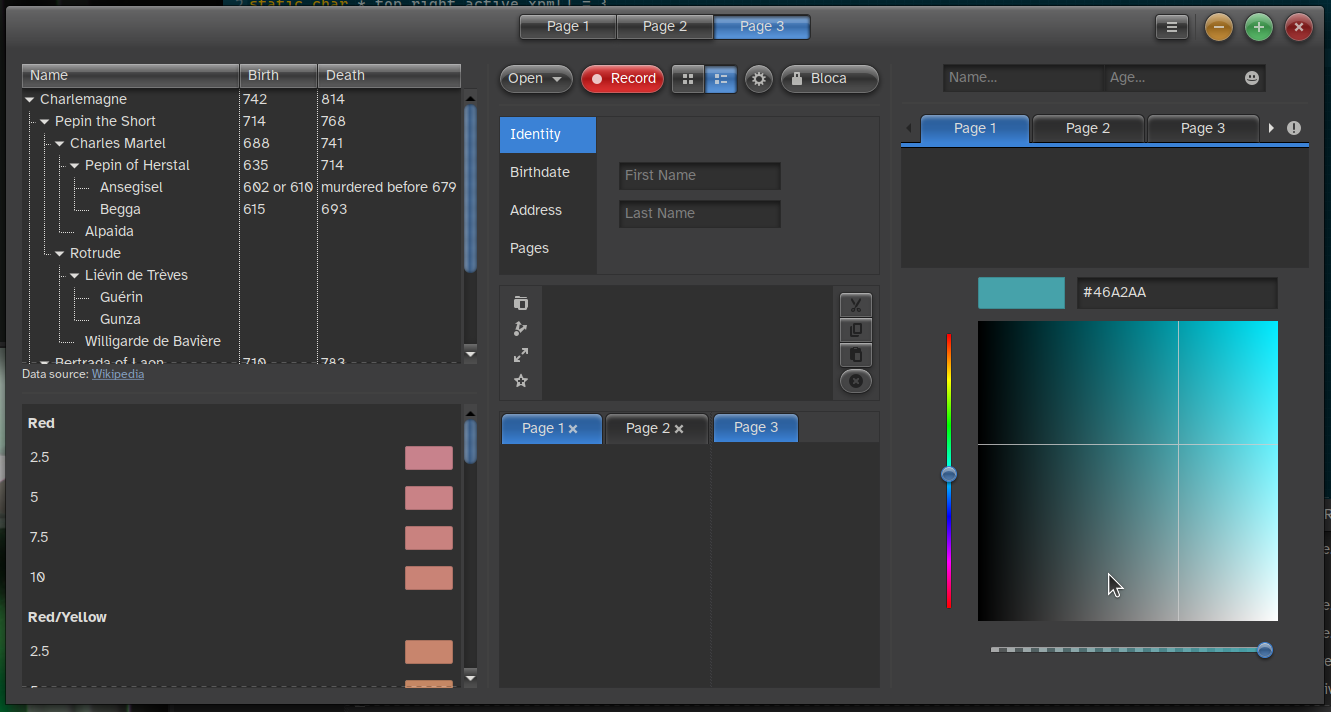Pick the Red 2.5 color swatch

pos(429,458)
